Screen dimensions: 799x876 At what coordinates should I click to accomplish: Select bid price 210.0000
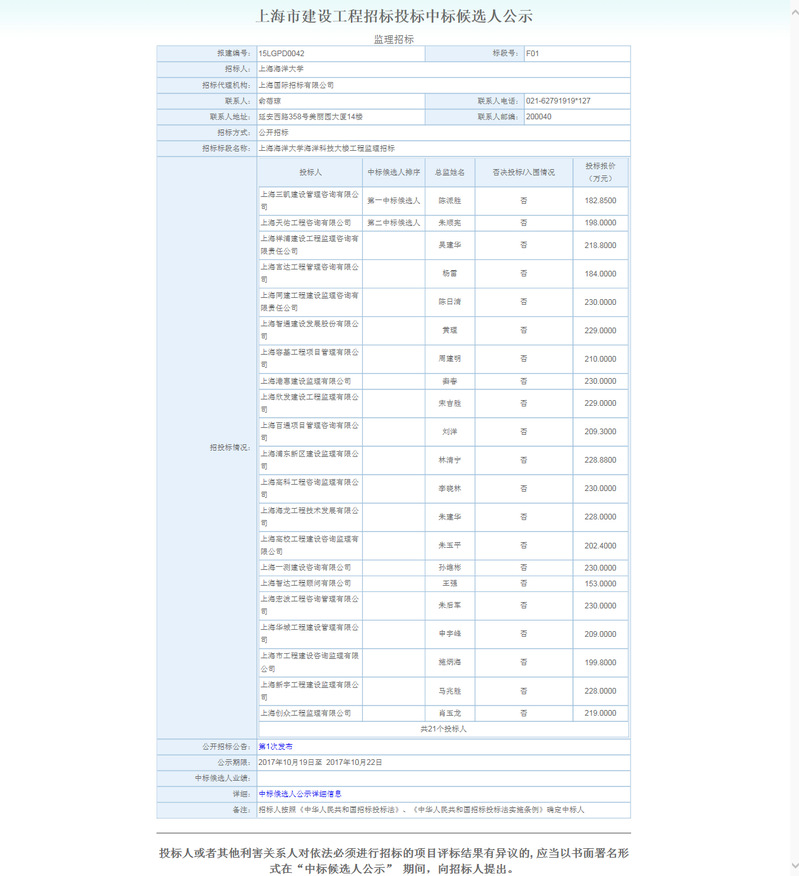pyautogui.click(x=601, y=359)
